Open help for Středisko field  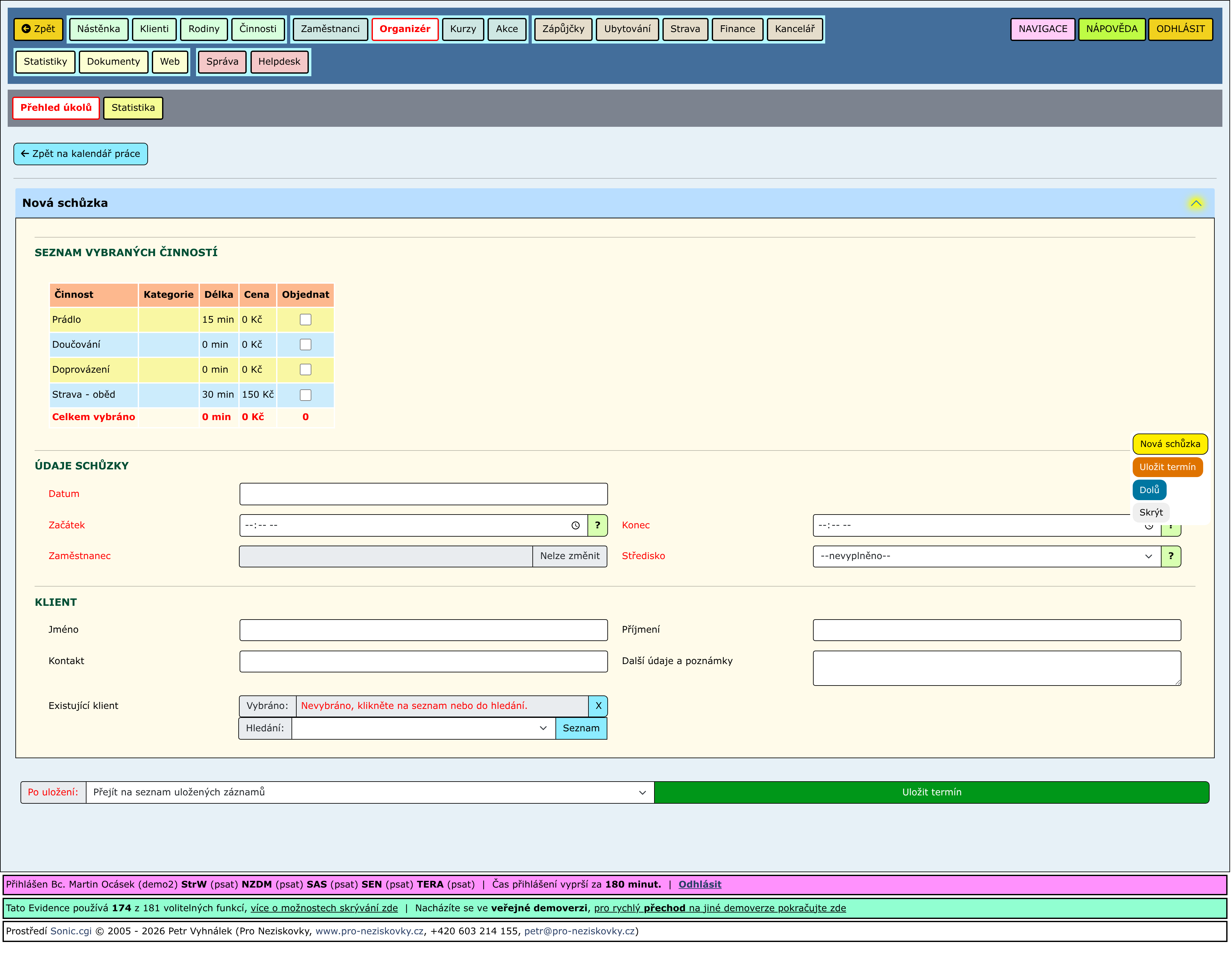(x=1171, y=556)
